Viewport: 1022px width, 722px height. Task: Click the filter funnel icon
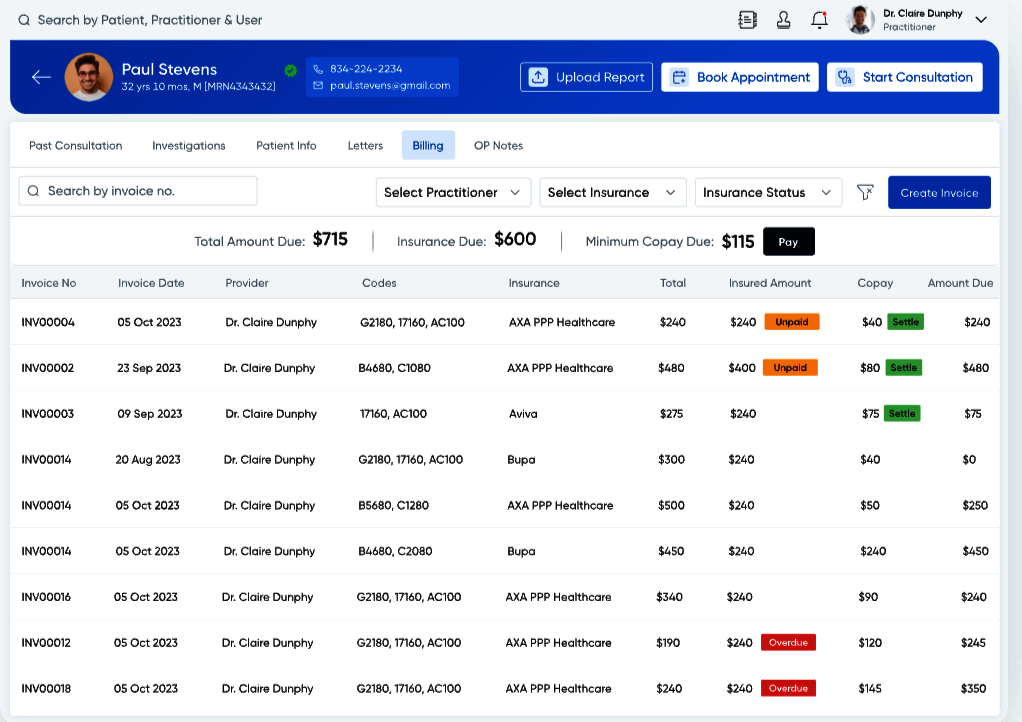pos(865,192)
